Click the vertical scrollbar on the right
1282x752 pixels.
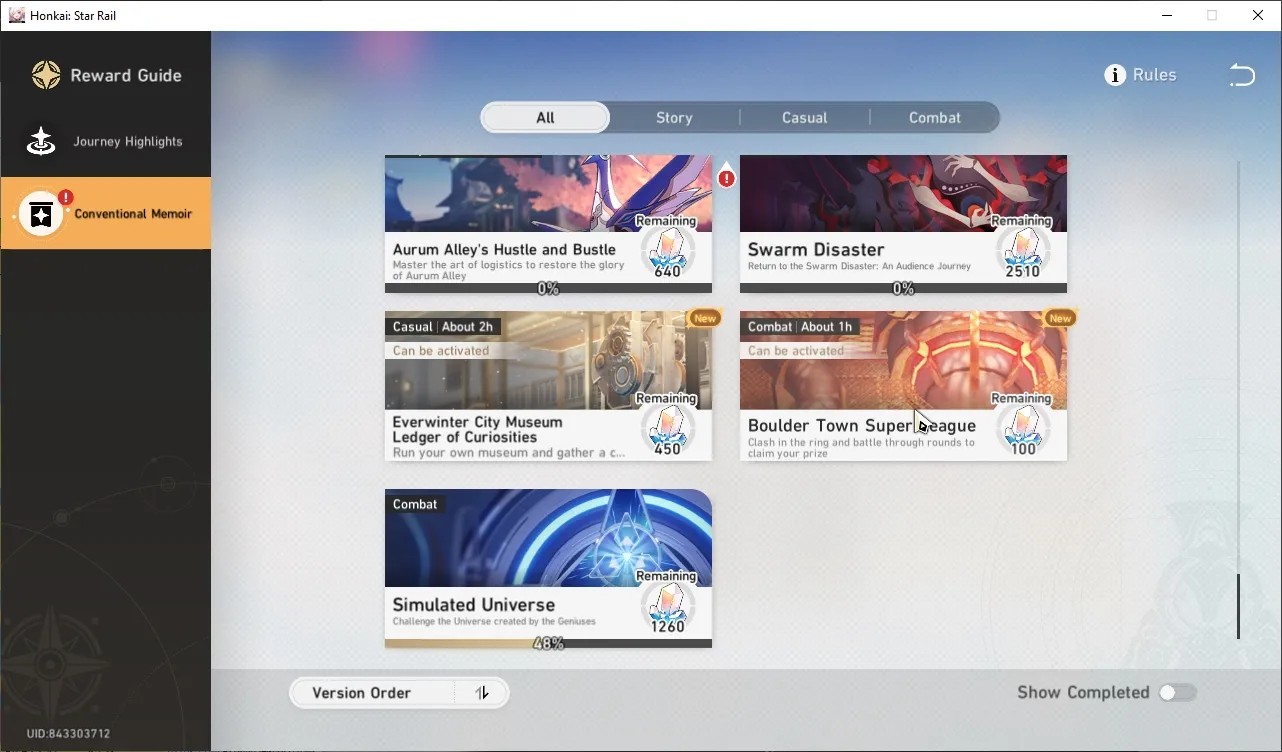(1238, 400)
